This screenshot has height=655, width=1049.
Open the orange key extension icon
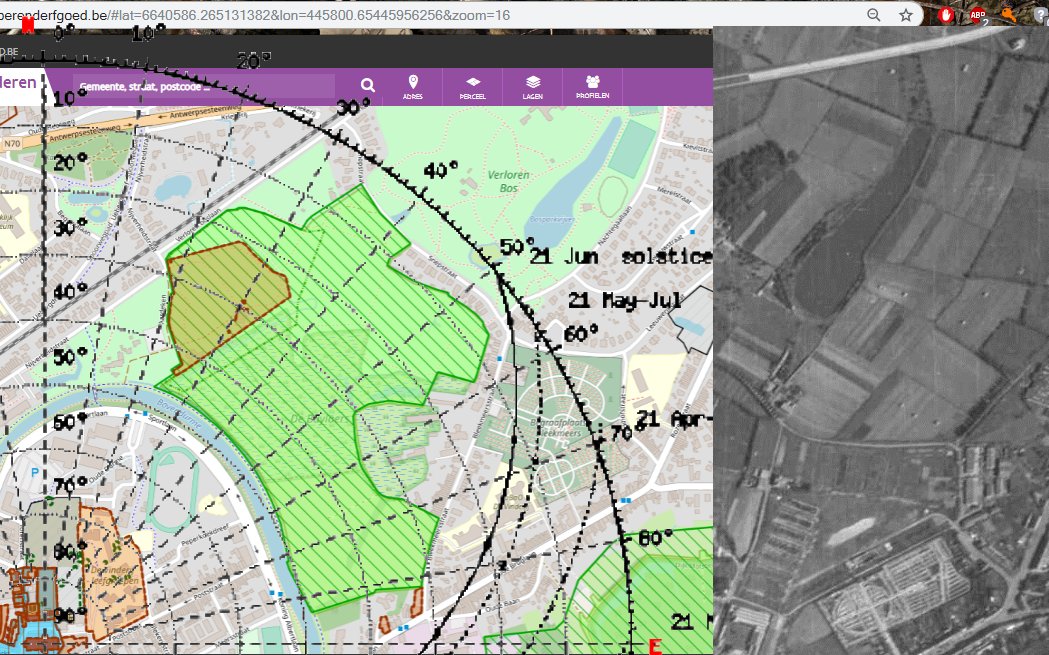coord(1008,14)
